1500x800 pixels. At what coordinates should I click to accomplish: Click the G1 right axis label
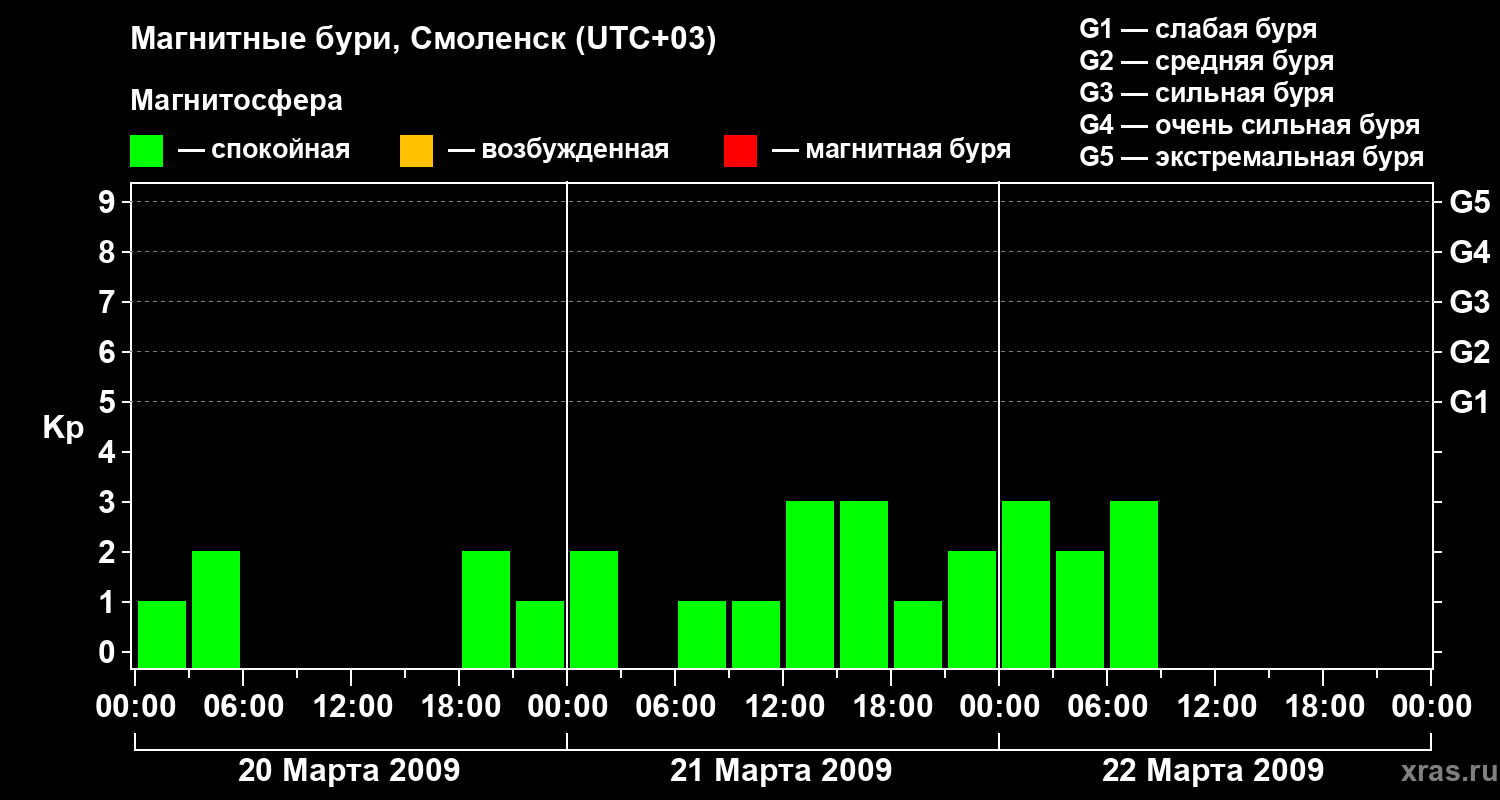click(x=1469, y=402)
